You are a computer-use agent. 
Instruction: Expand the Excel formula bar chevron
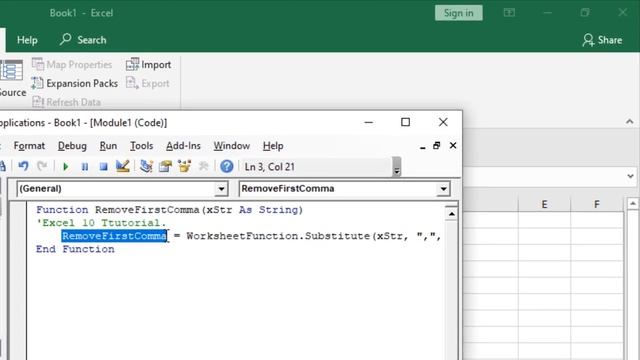coord(630,177)
